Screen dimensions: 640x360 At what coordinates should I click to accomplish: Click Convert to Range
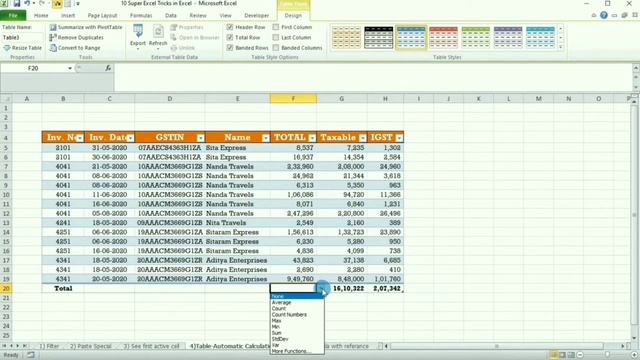coord(75,48)
